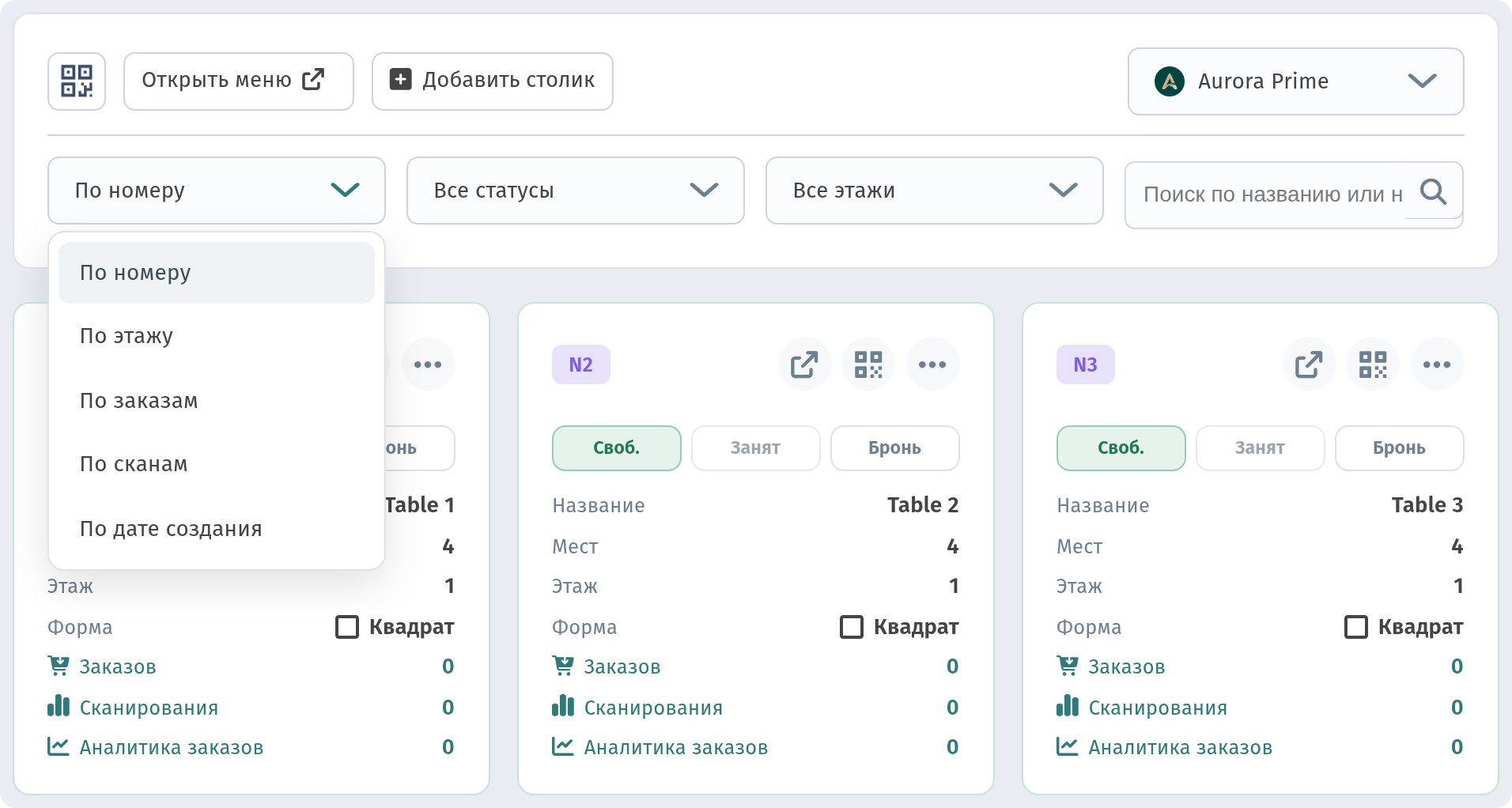This screenshot has width=1512, height=808.
Task: Click the bar chart icon on the Table 2 card
Action: click(x=563, y=706)
